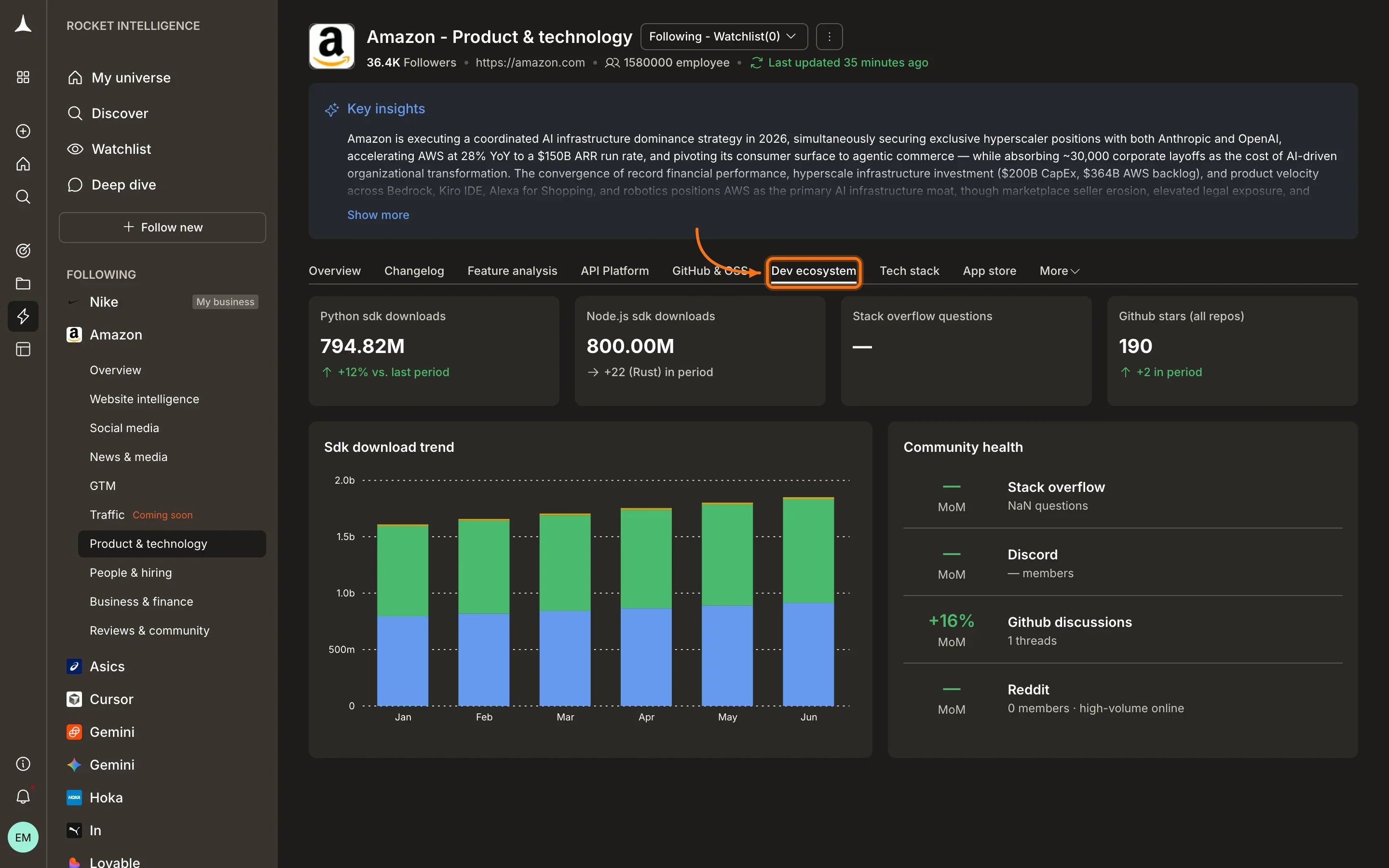Click the Rocket logo icon
The height and width of the screenshot is (868, 1389).
point(23,24)
